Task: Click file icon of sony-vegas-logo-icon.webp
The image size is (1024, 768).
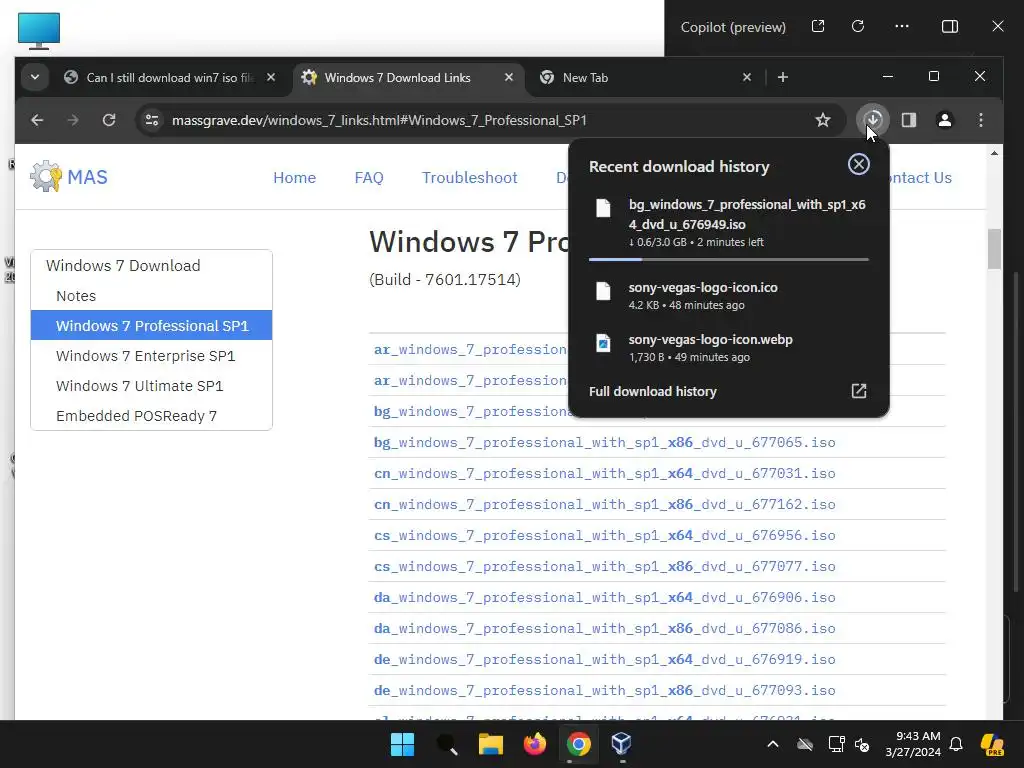Action: pyautogui.click(x=603, y=343)
